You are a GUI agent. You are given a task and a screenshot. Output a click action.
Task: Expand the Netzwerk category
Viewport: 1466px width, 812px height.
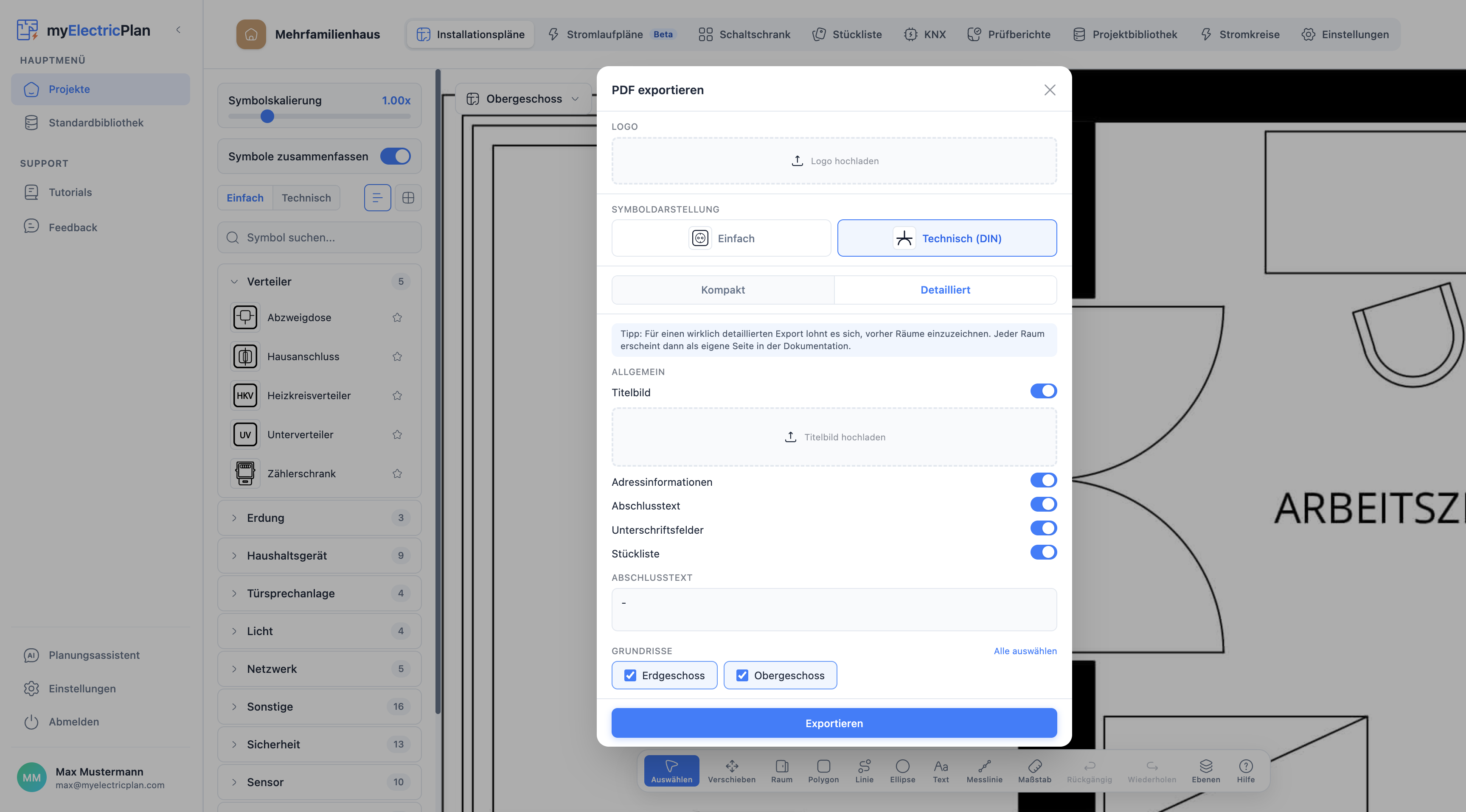tap(319, 669)
